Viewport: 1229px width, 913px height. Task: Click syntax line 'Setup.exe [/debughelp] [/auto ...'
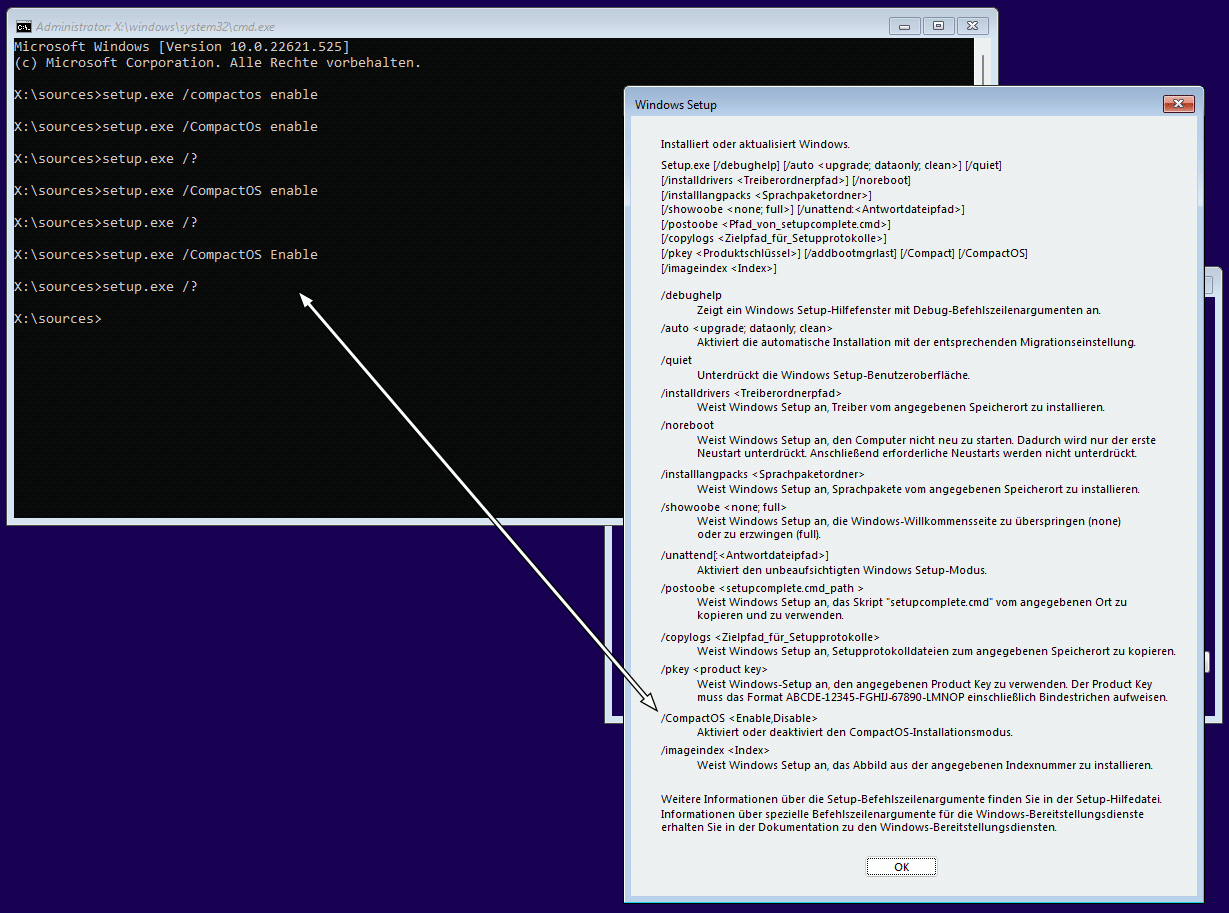tap(831, 165)
